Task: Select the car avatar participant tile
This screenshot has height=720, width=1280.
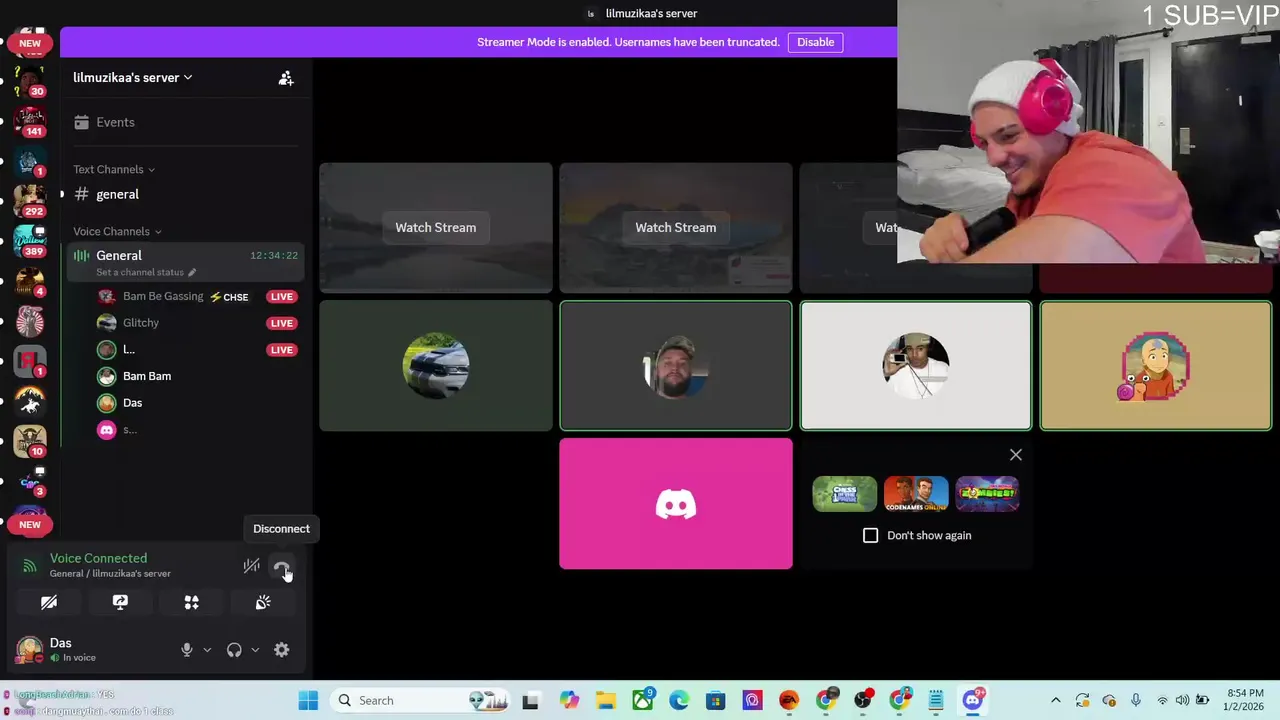Action: pyautogui.click(x=435, y=365)
